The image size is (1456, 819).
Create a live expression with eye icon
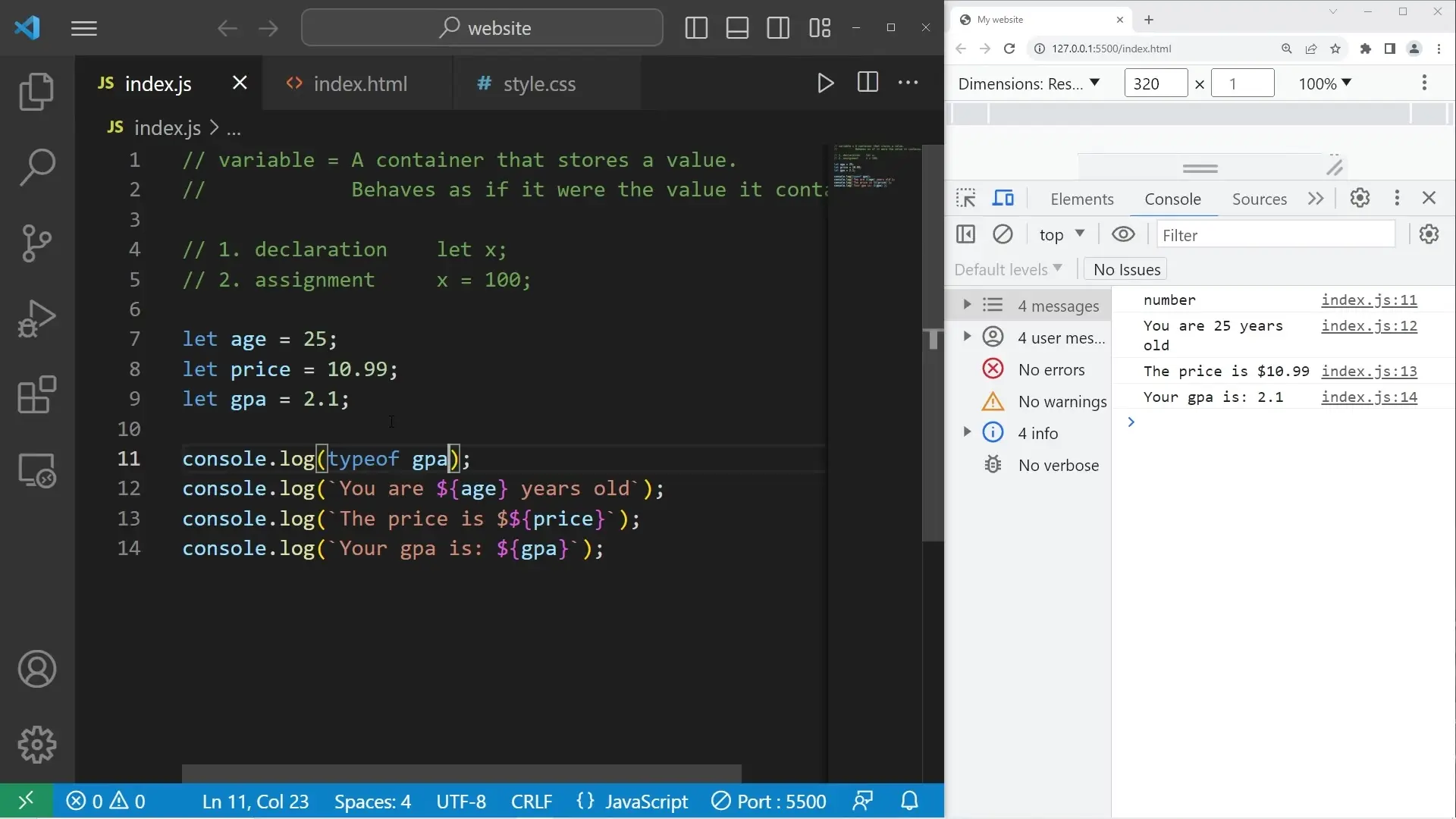coord(1123,234)
